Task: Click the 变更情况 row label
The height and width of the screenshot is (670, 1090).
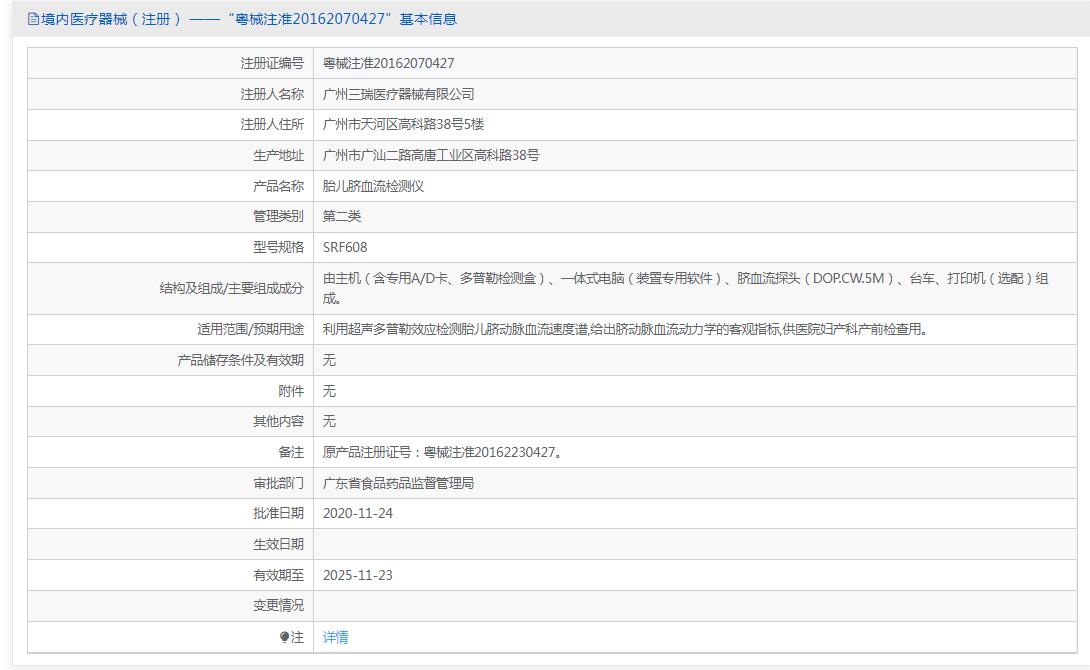Action: click(278, 605)
